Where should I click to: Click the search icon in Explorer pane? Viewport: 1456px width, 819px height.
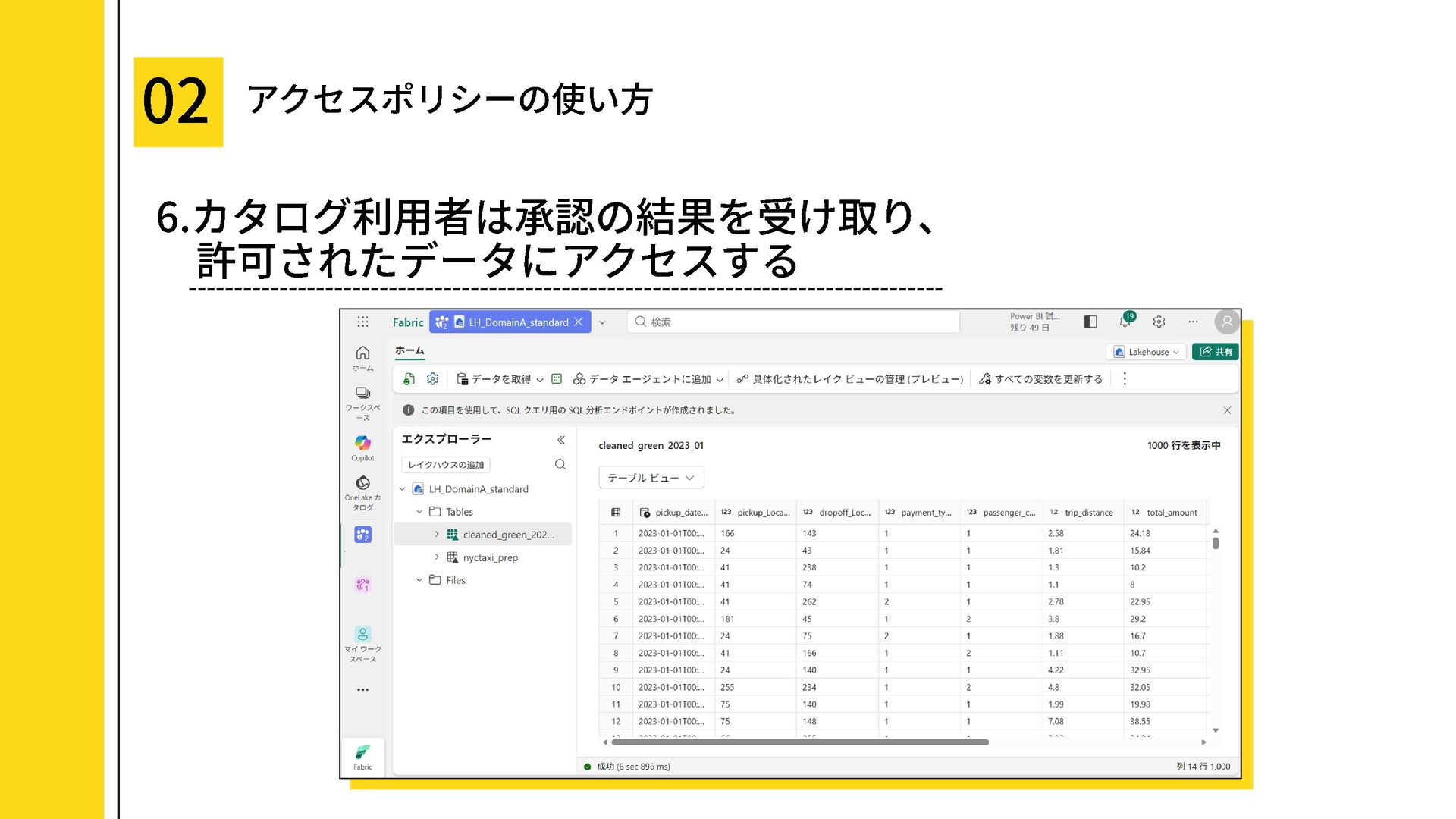(x=560, y=464)
